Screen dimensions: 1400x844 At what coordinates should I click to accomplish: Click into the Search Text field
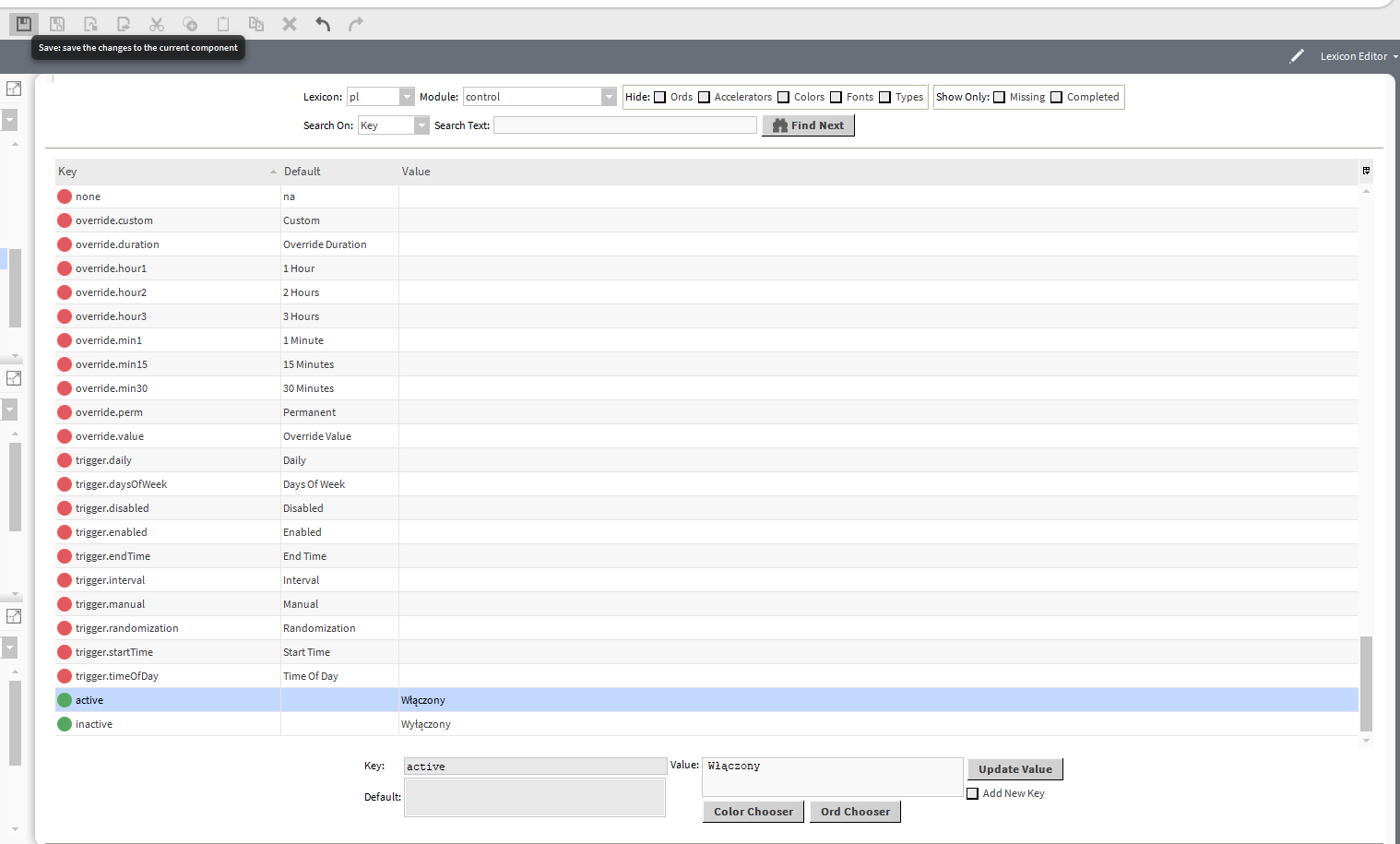pos(624,125)
